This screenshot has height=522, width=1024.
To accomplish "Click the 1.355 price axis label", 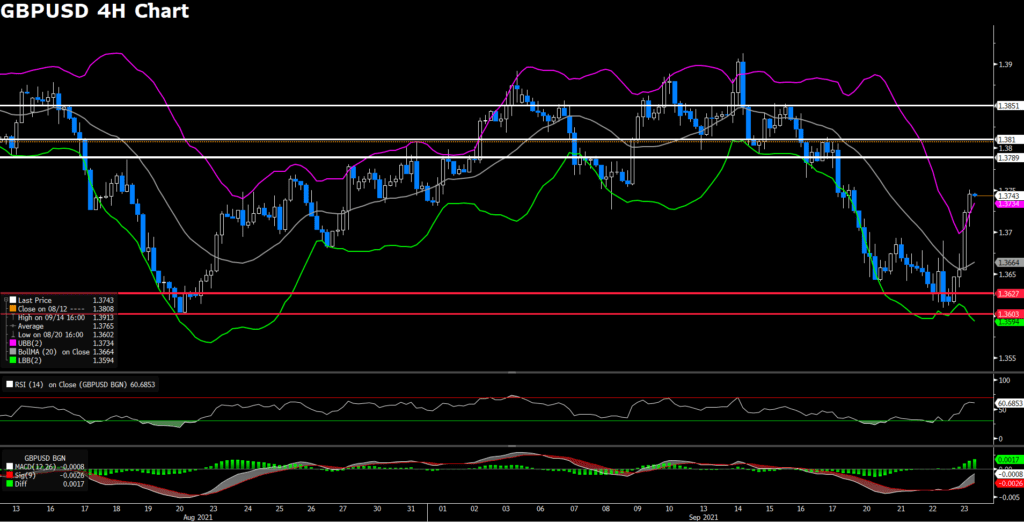I will click(1006, 358).
